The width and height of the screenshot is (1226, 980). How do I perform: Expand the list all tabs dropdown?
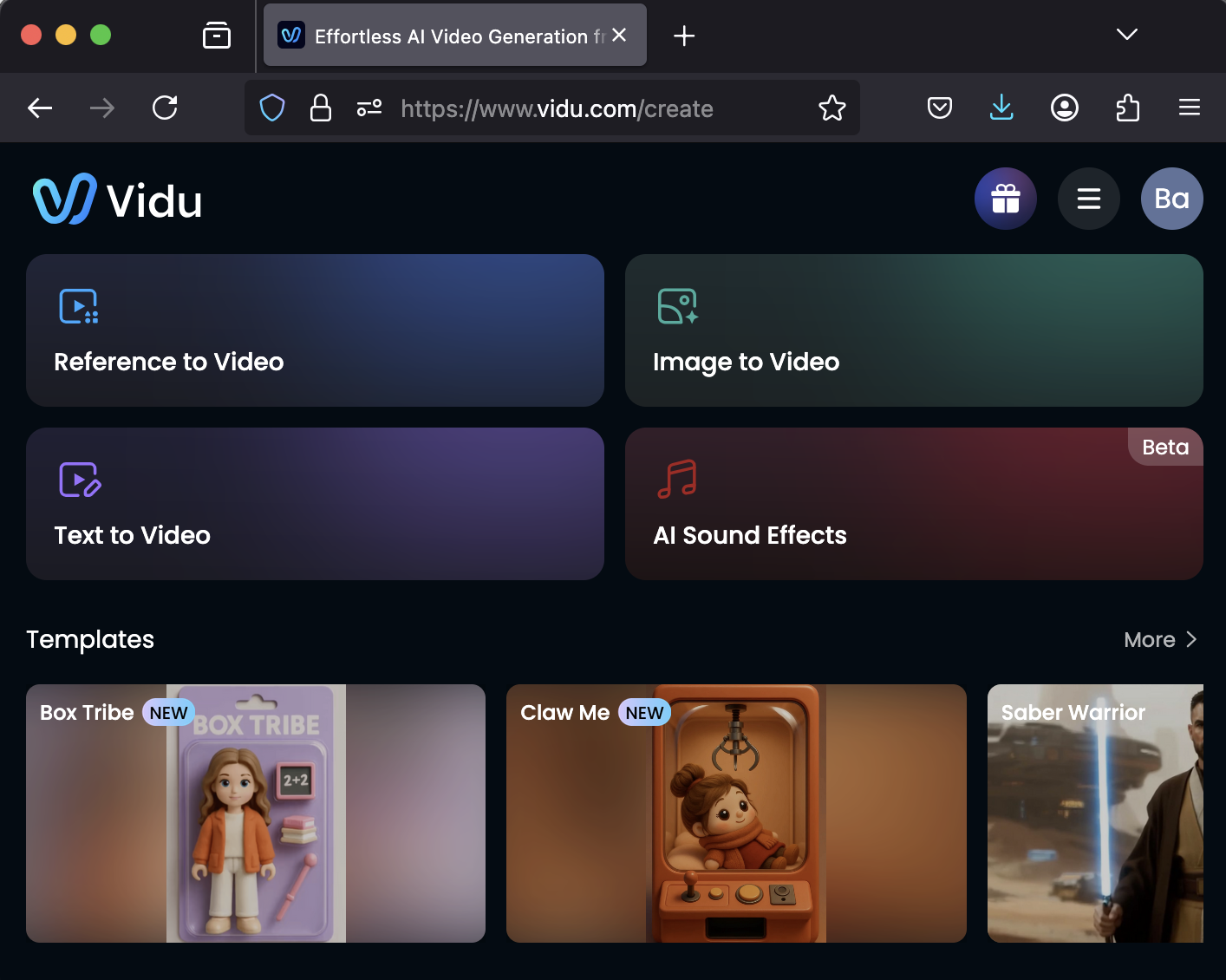coord(1127,35)
